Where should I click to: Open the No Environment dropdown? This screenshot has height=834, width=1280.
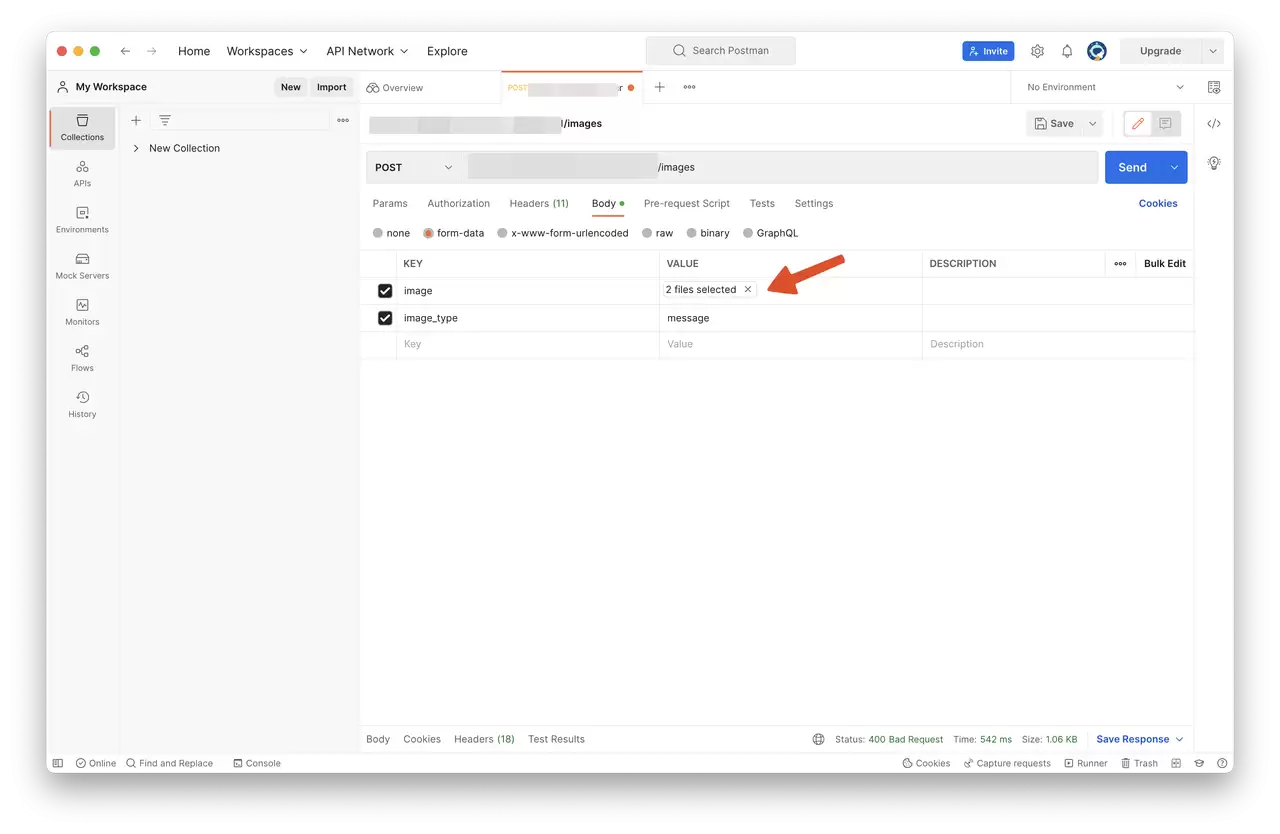1105,87
